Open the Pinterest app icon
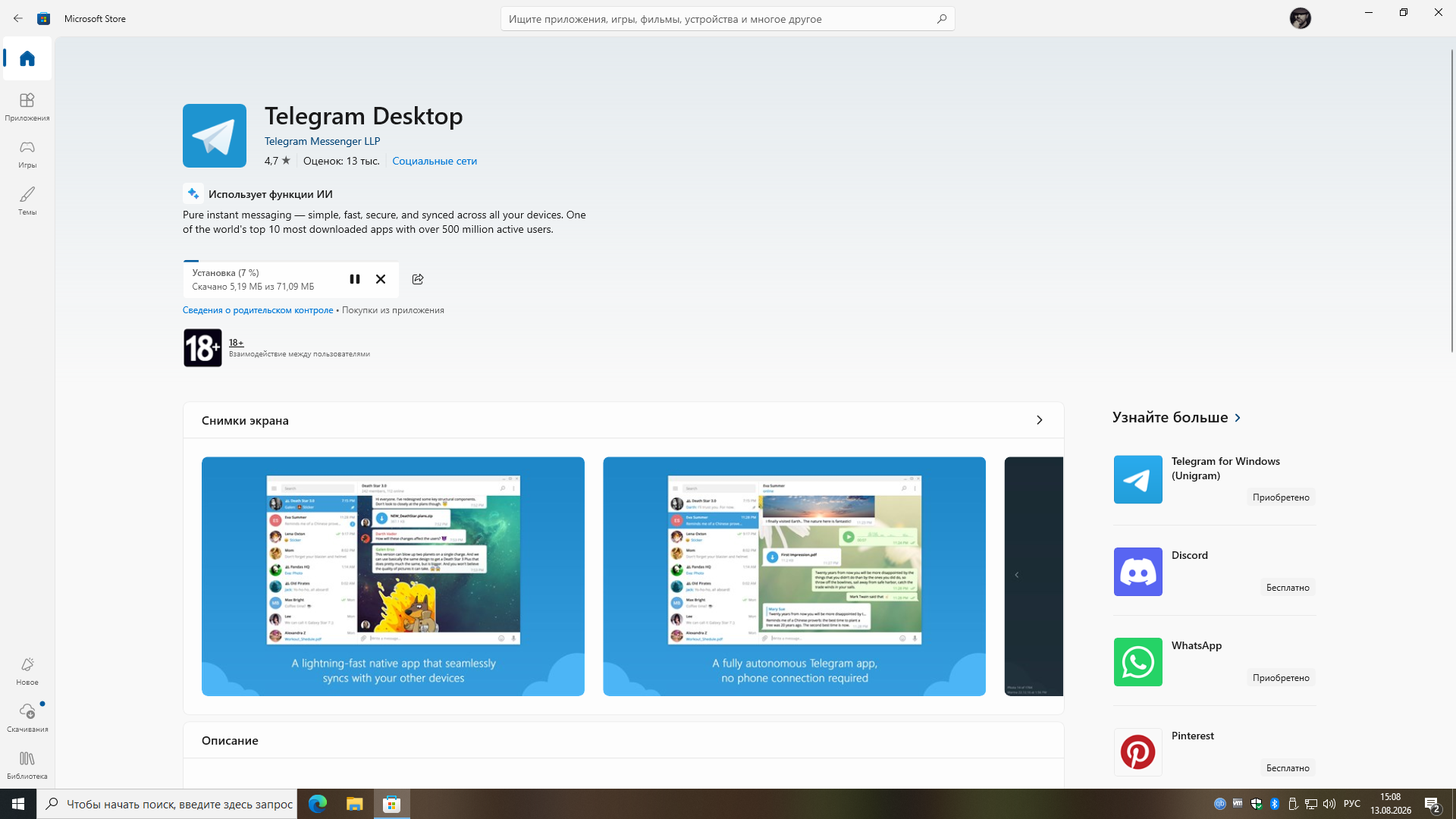Screen dimensions: 1456x819 [1137, 752]
